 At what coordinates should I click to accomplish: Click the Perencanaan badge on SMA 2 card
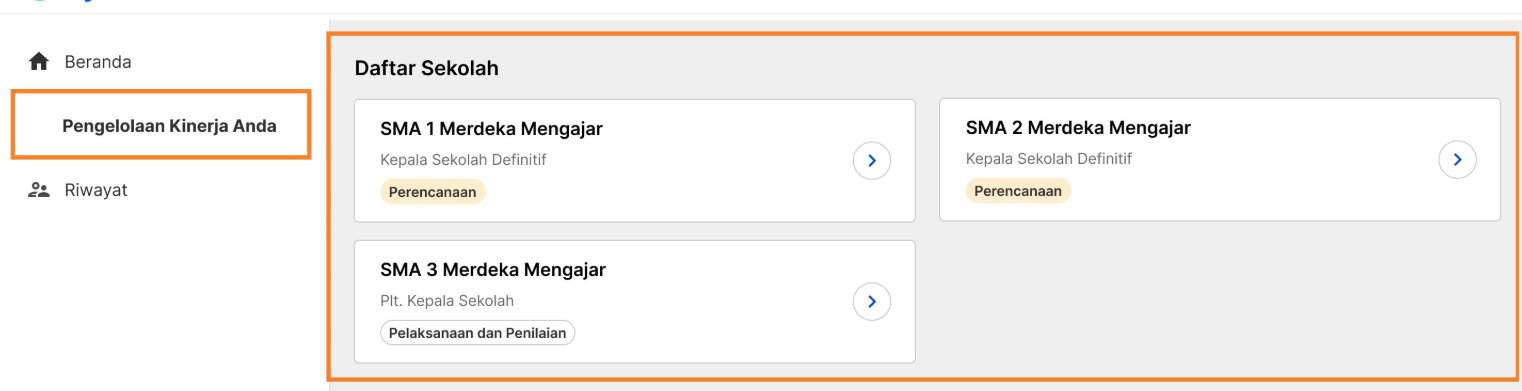(x=1018, y=191)
